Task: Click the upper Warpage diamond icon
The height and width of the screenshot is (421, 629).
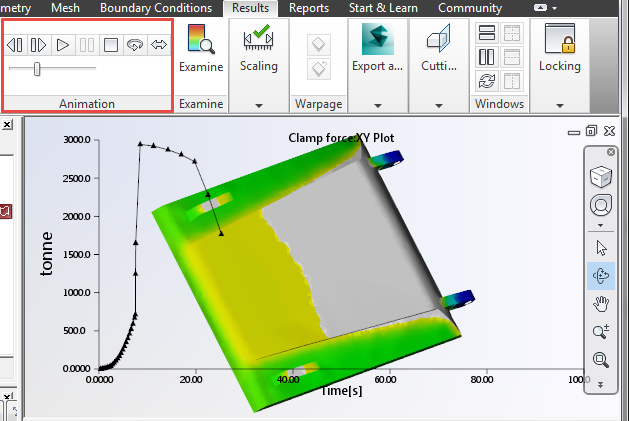Action: pyautogui.click(x=319, y=44)
